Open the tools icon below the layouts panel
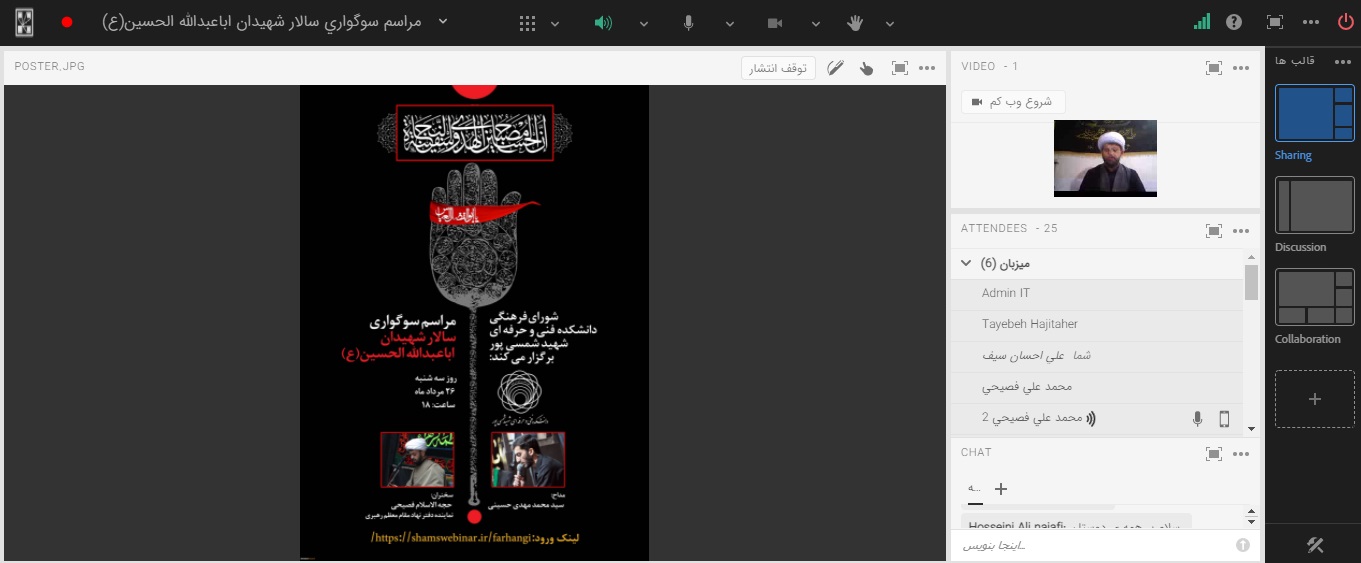The height and width of the screenshot is (563, 1361). pos(1316,545)
